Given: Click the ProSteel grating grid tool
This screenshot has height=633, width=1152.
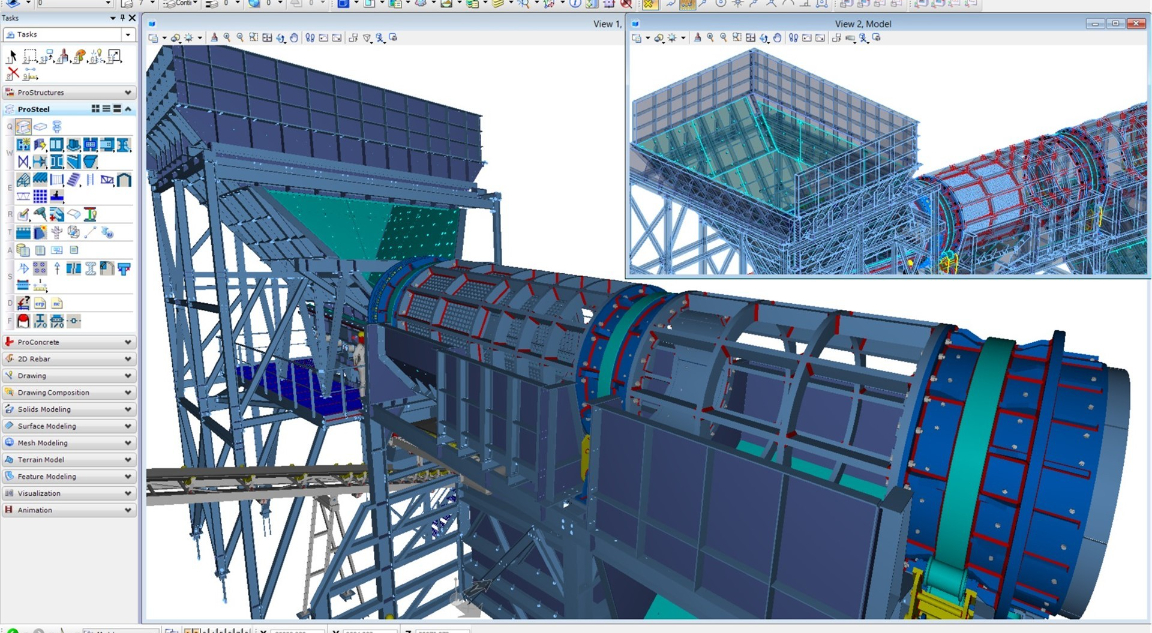Looking at the screenshot, I should 40,196.
